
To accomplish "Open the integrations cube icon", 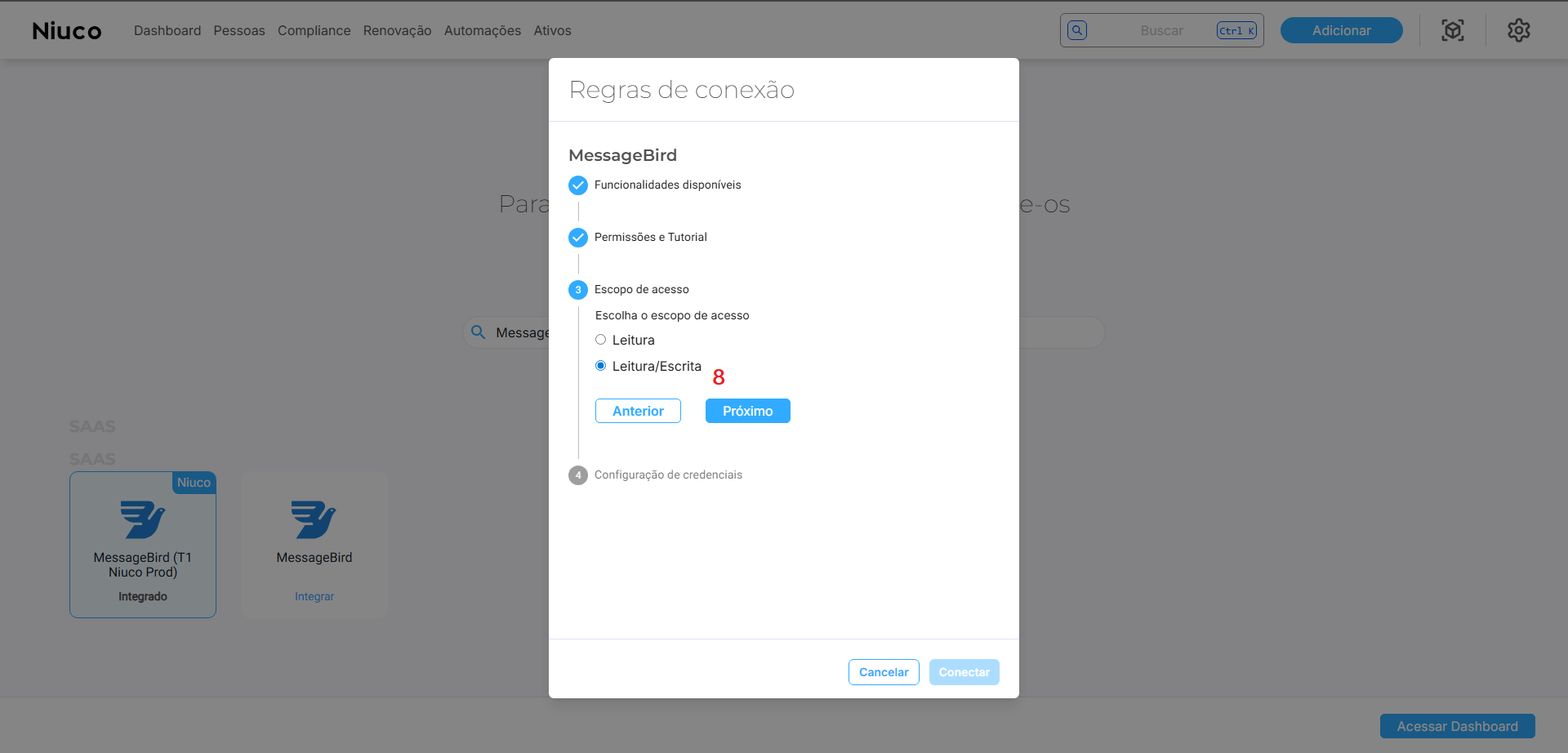I will [x=1453, y=30].
